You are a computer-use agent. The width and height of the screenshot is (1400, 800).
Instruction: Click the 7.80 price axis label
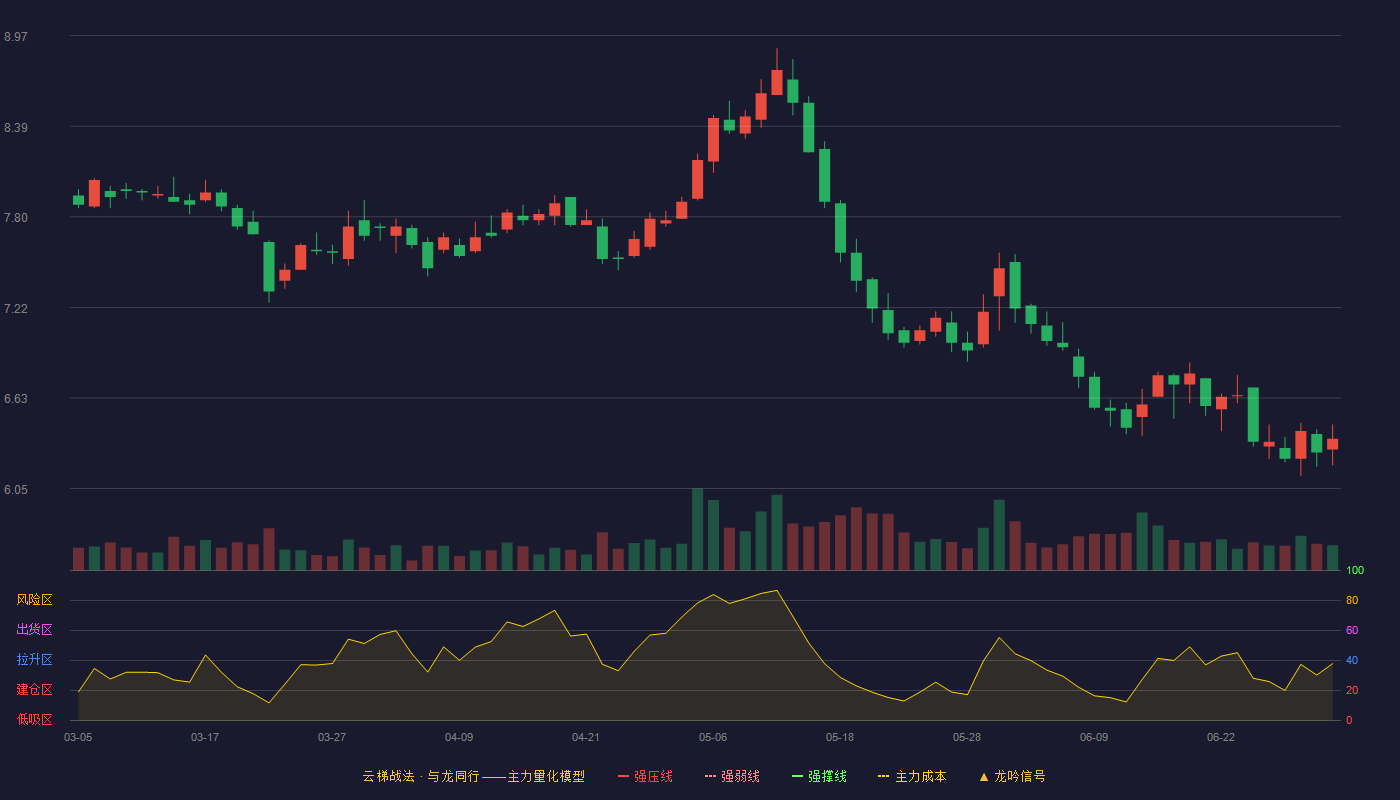16,218
